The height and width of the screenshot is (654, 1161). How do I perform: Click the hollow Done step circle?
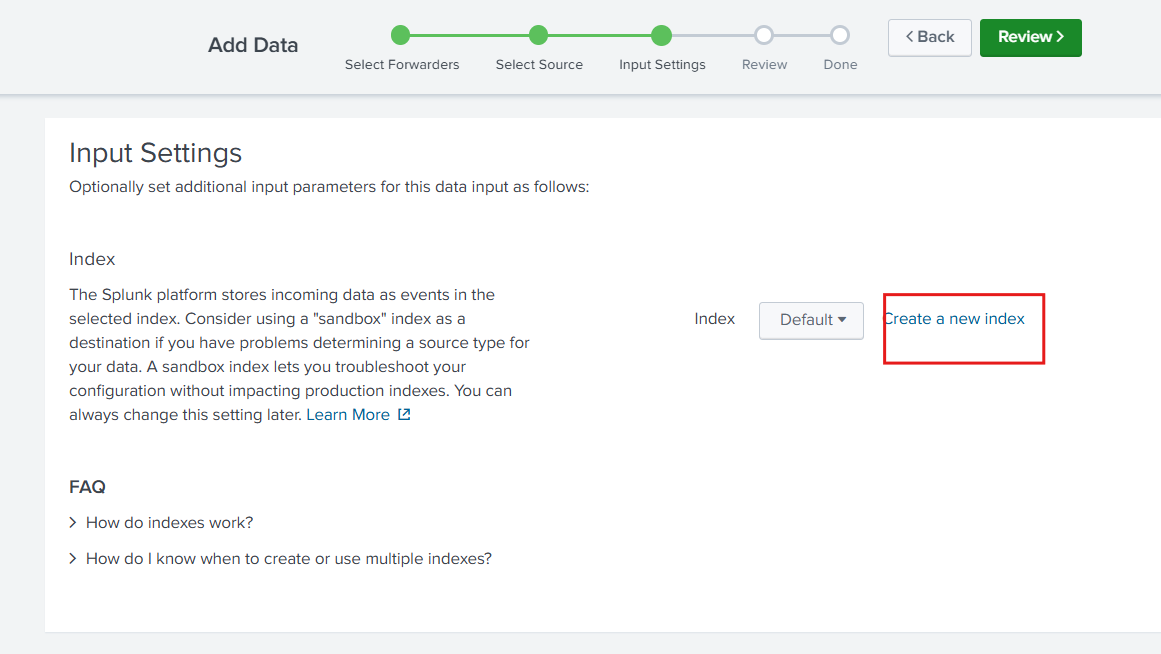point(840,36)
